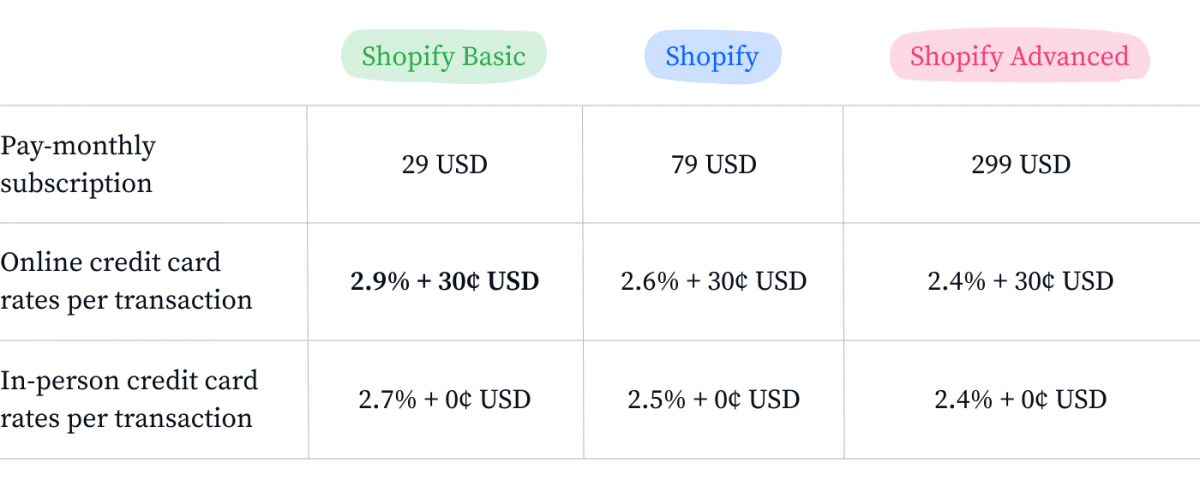Click the word 'subscription' in the first row
The width and height of the screenshot is (1200, 487).
click(76, 184)
